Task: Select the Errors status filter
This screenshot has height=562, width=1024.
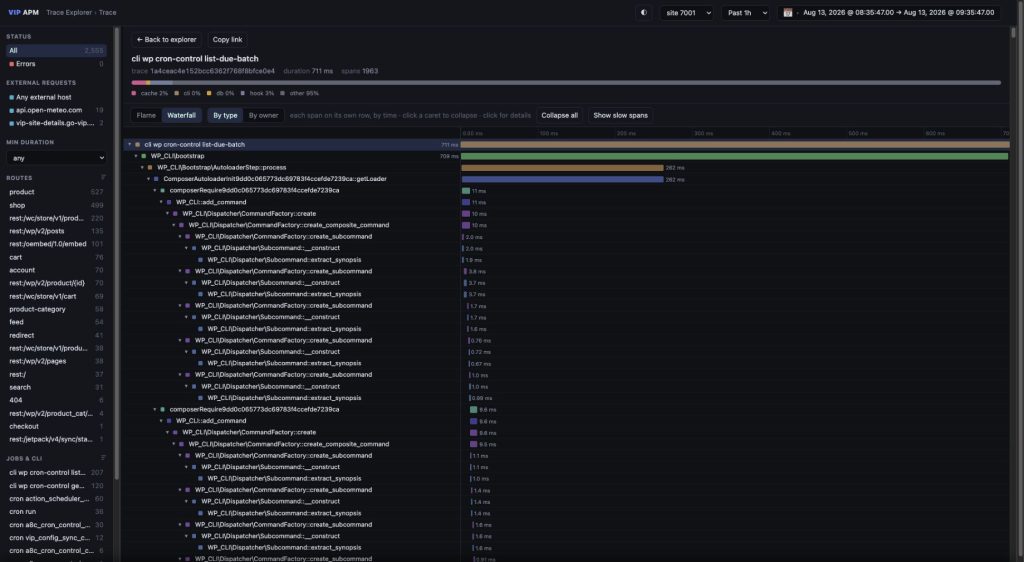Action: (x=56, y=64)
